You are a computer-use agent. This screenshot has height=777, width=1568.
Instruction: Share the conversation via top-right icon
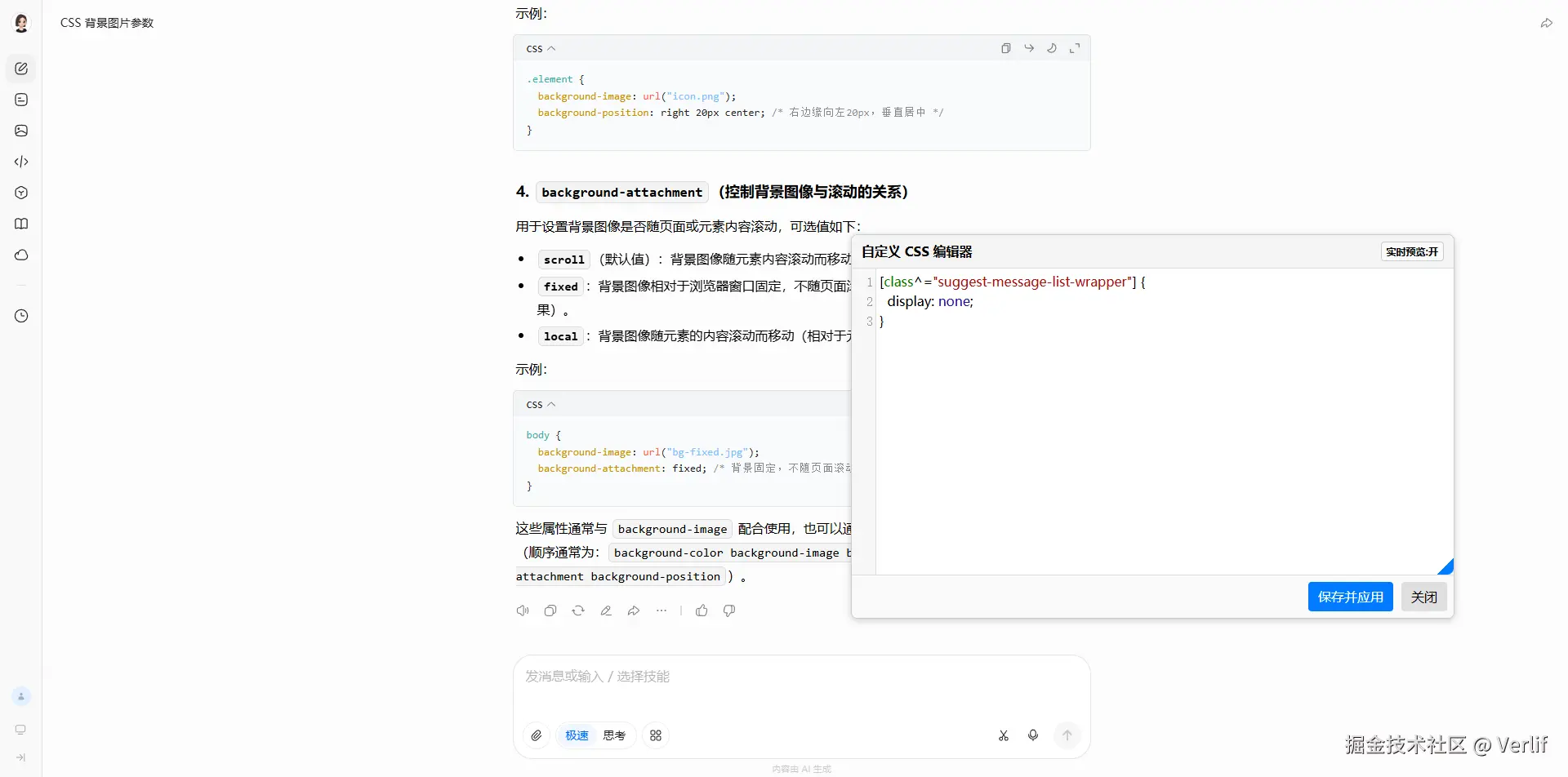1546,23
